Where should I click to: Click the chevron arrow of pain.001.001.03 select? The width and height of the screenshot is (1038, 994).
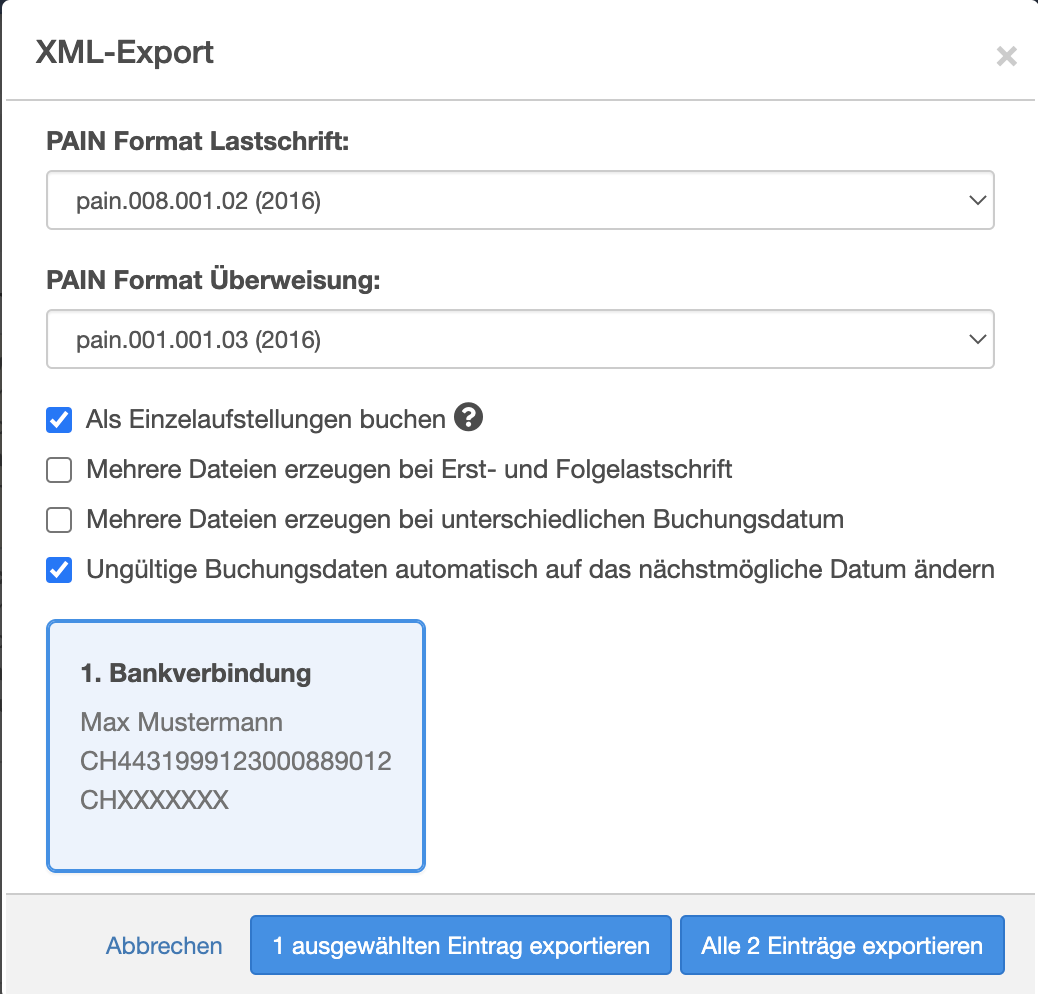[x=977, y=340]
